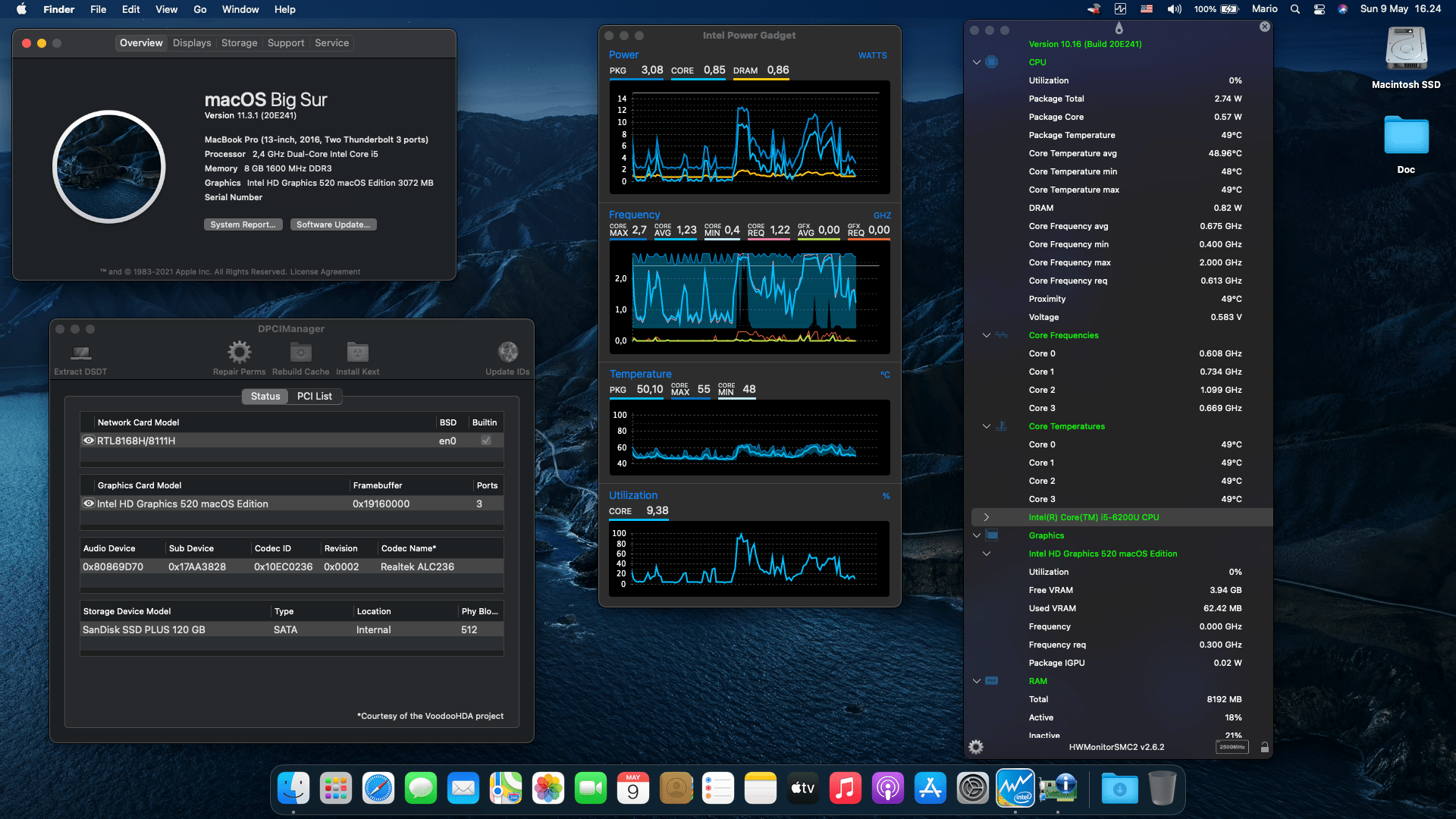Close HWMonitorSMC2 with the round X button
Image resolution: width=1456 pixels, height=819 pixels.
1265,27
